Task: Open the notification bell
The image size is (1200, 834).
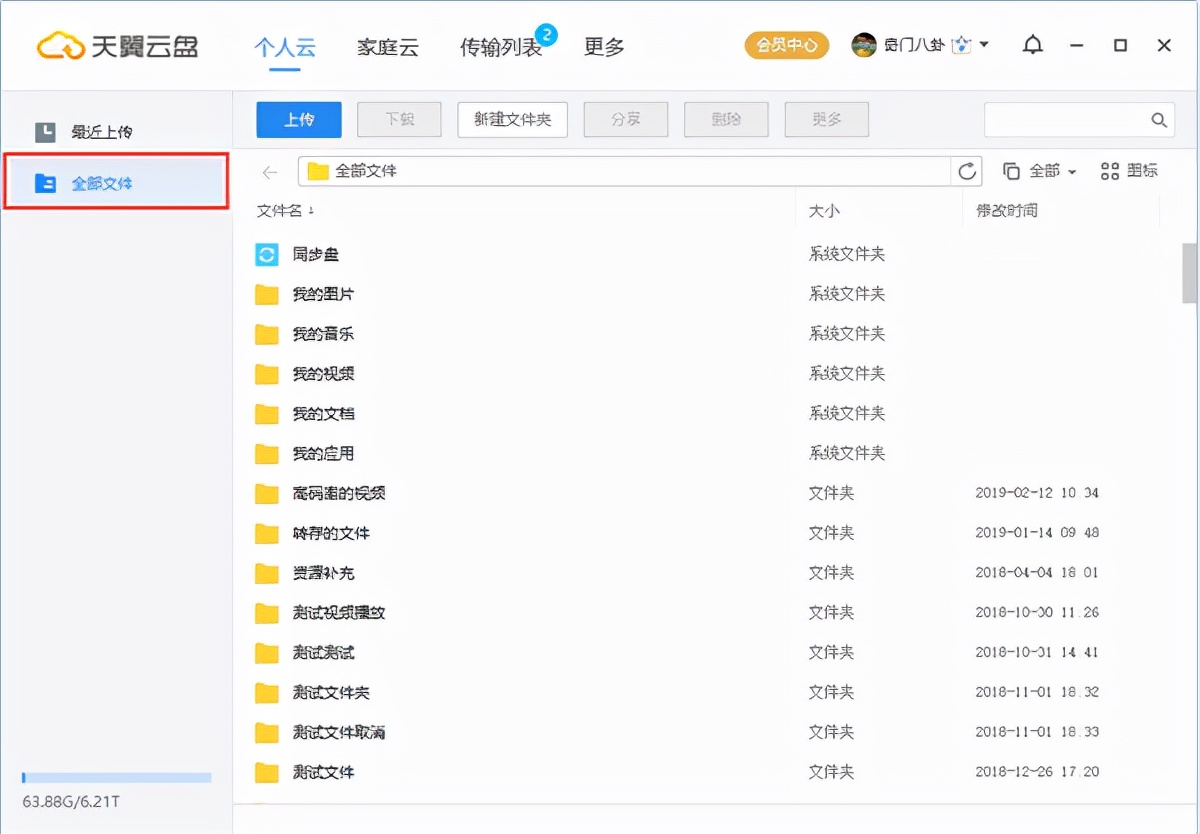Action: 1032,44
